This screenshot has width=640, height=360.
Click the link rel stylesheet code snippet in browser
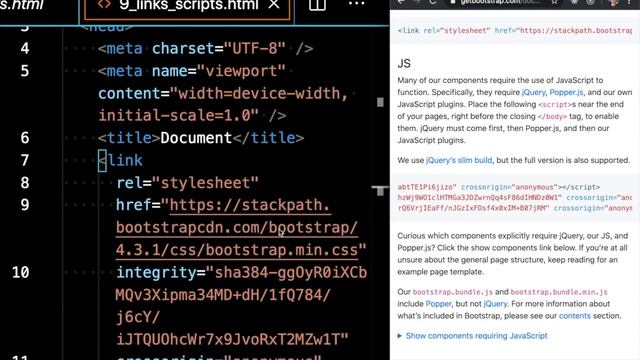point(514,31)
